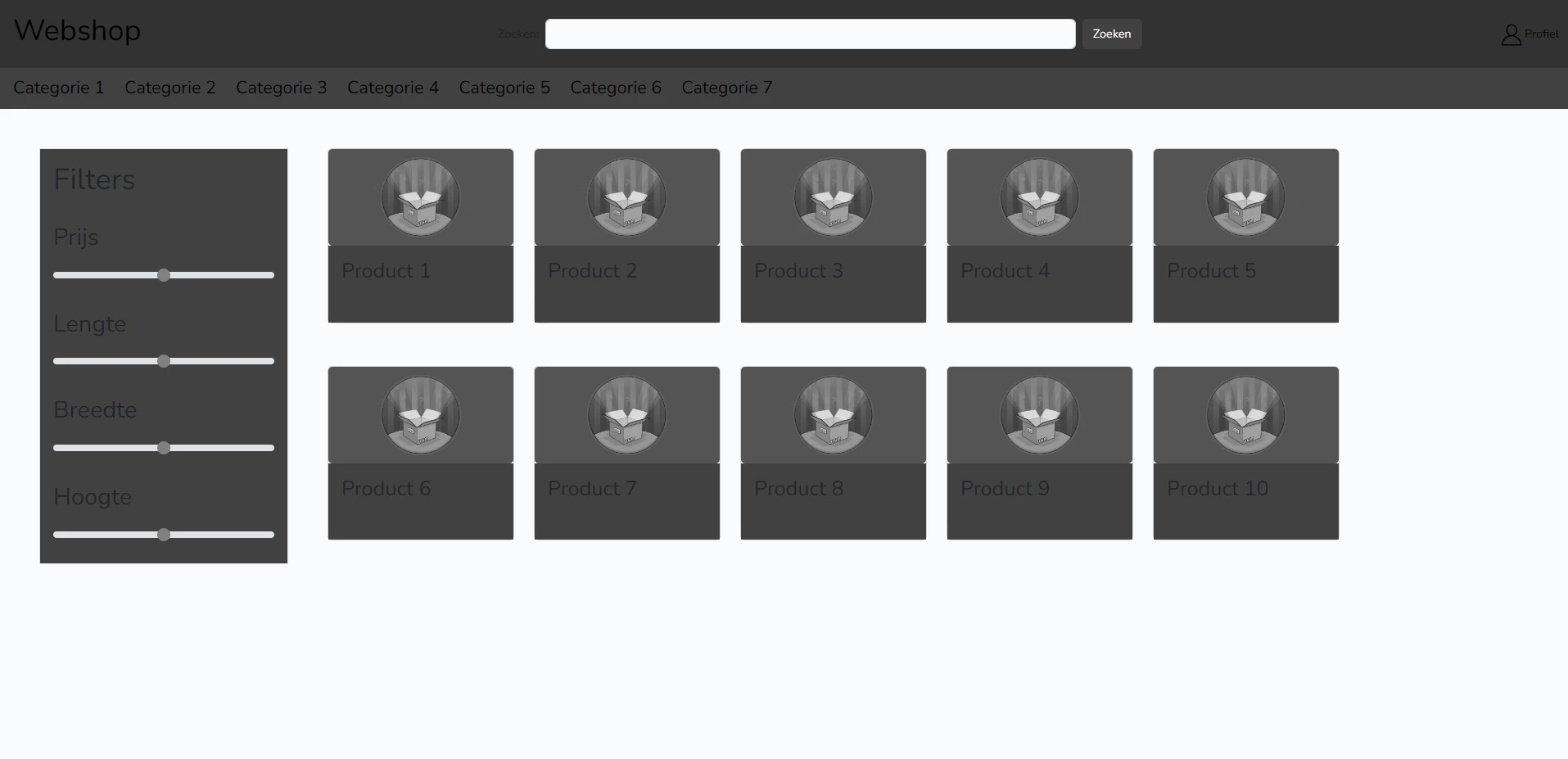Viewport: 1568px width, 759px height.
Task: Select the Product 5 package icon
Action: 1245,197
